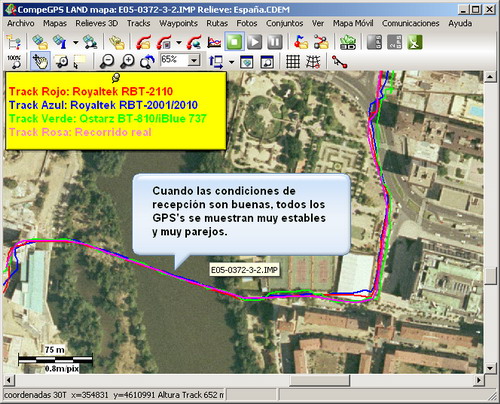Click the vertical scrollbar down arrow
This screenshot has width=500, height=404.
[490, 368]
